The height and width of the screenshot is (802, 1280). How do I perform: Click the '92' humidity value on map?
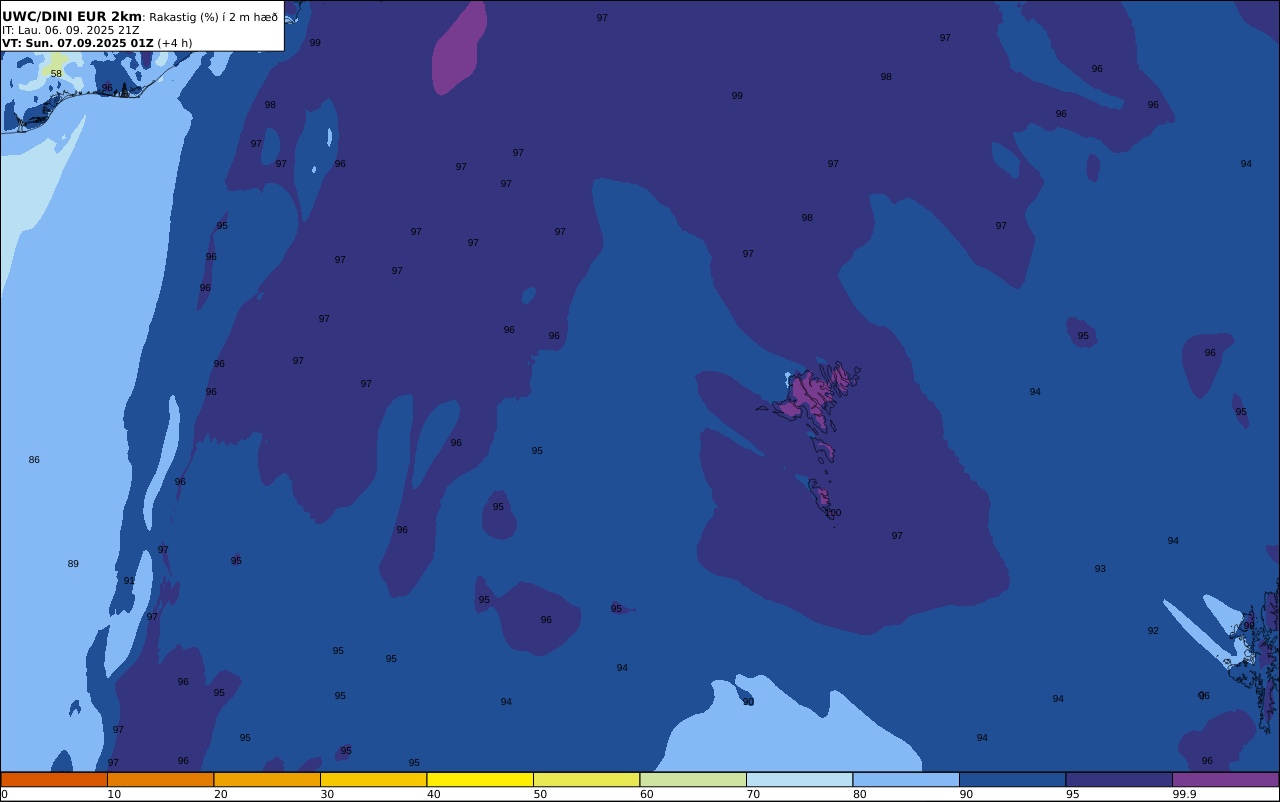pyautogui.click(x=1153, y=631)
